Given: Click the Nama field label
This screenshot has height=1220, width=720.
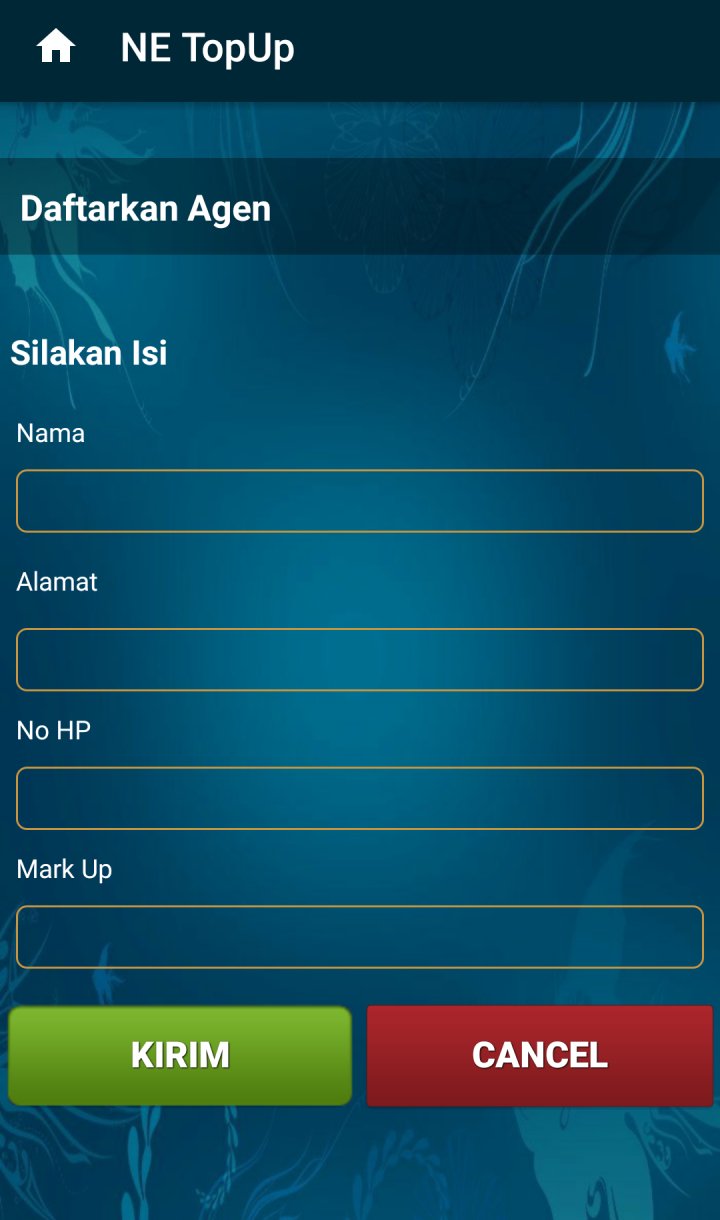Looking at the screenshot, I should 51,433.
